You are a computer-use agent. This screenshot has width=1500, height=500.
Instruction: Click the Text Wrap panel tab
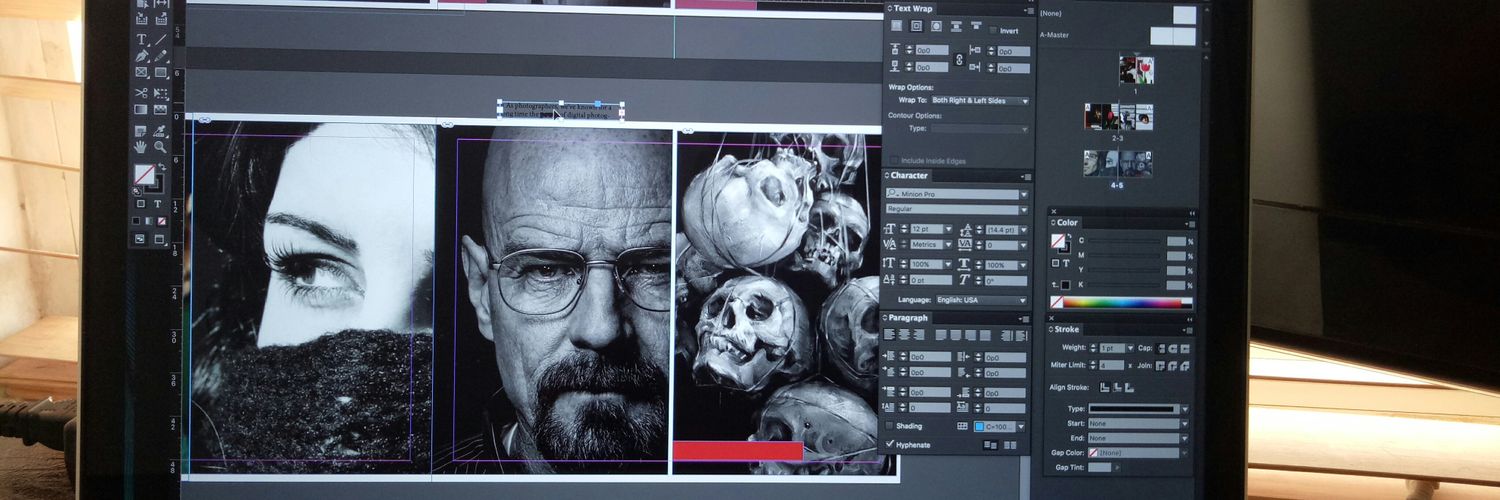click(x=914, y=8)
